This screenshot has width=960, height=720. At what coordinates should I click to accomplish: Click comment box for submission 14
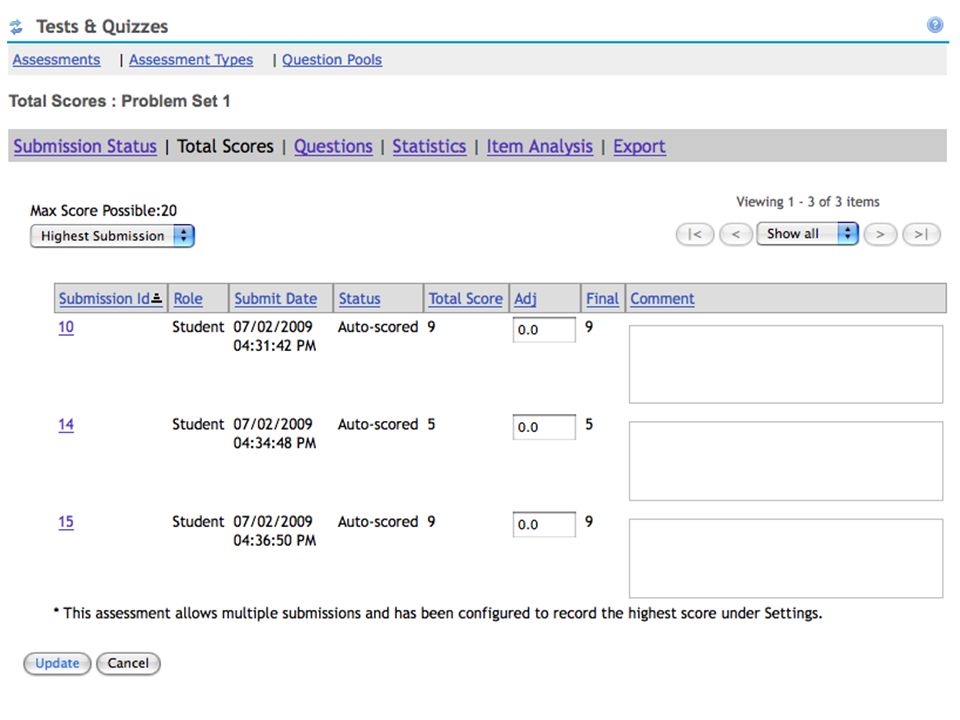(786, 461)
